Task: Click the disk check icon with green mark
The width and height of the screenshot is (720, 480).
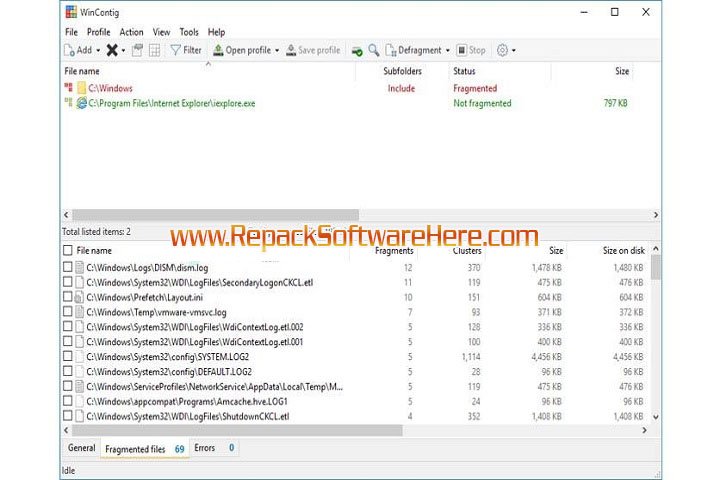Action: pos(357,51)
